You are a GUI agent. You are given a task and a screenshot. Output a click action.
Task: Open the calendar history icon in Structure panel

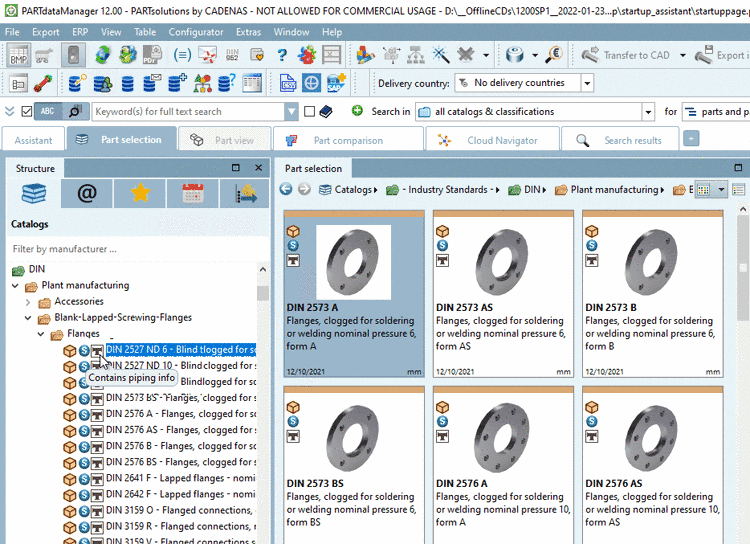(x=193, y=194)
